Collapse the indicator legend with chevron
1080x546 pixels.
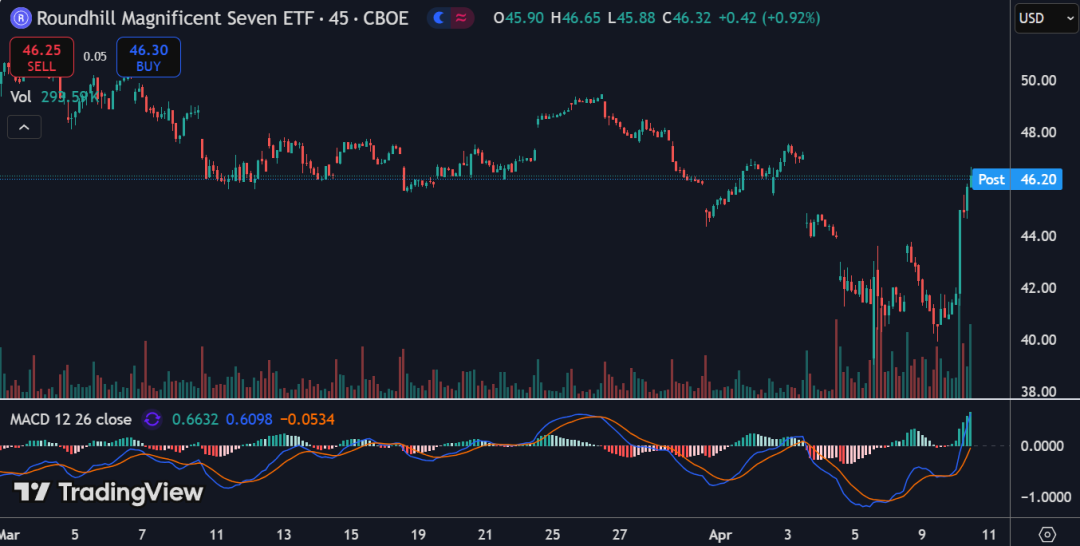click(24, 127)
